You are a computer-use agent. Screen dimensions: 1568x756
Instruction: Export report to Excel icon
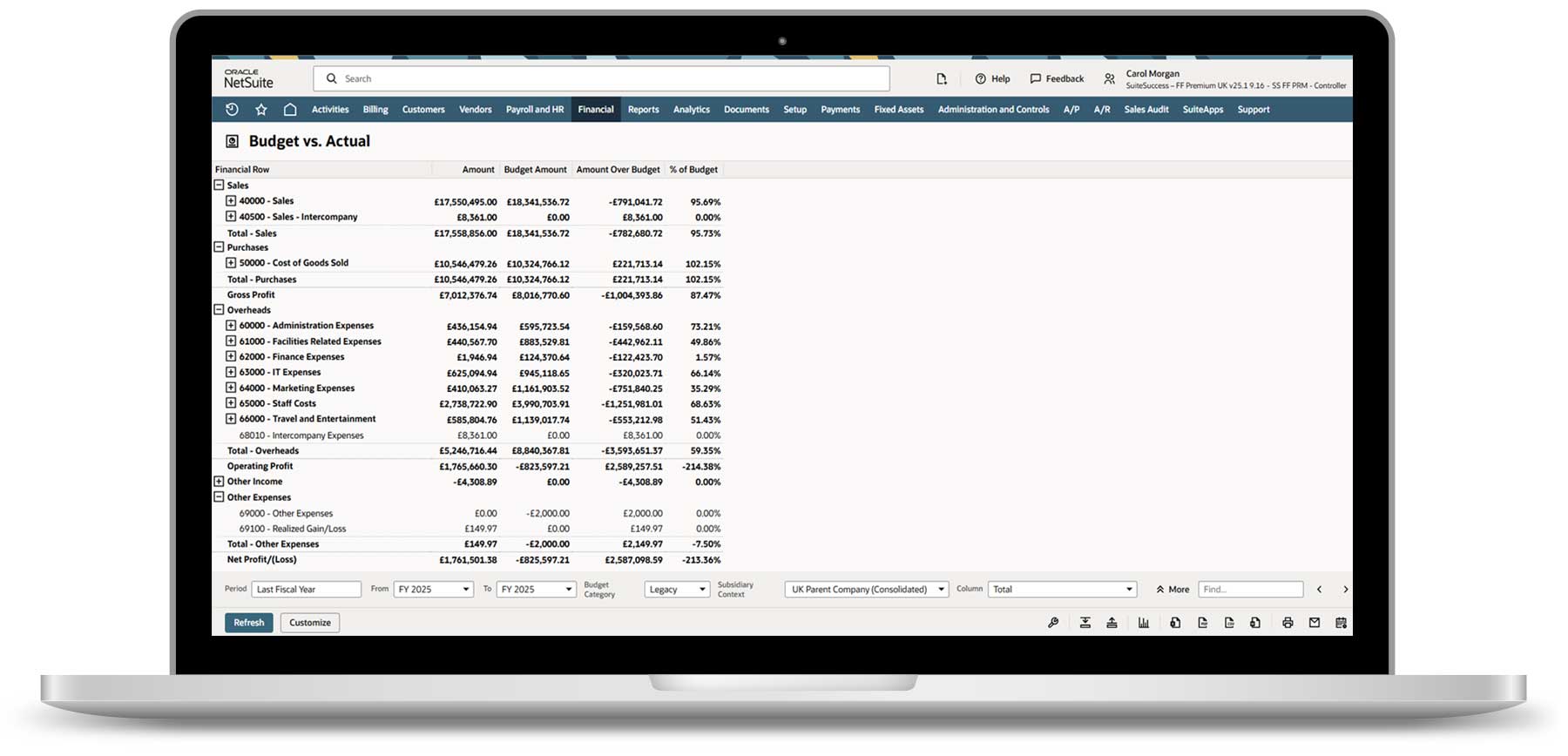coord(1175,623)
